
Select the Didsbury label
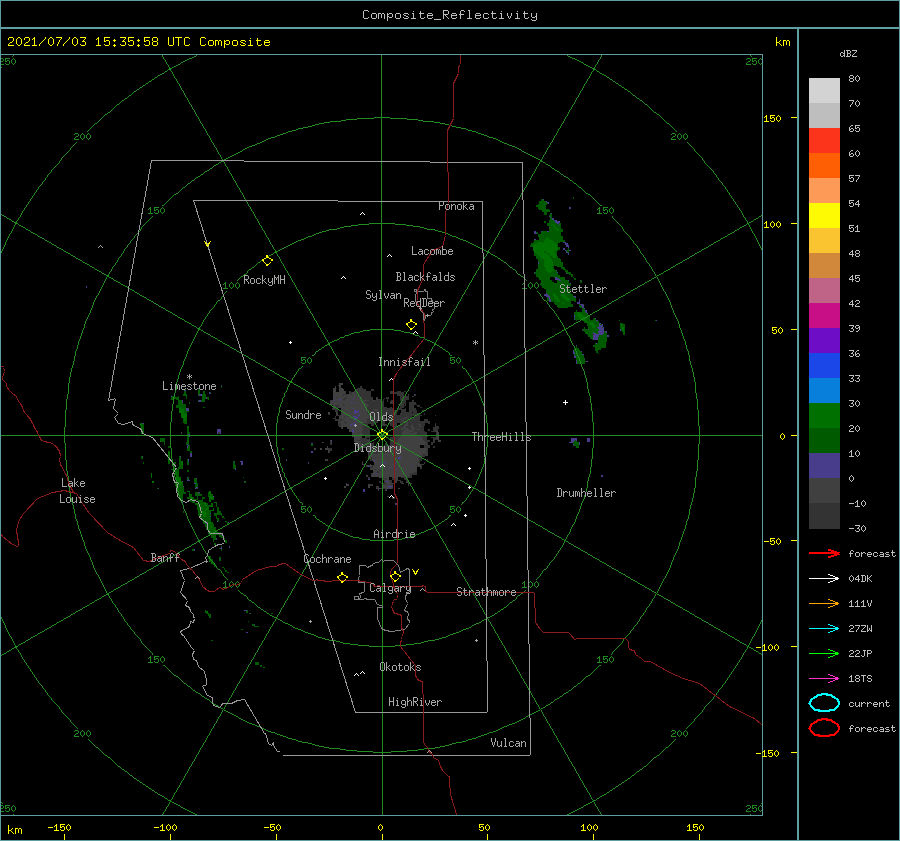378,448
